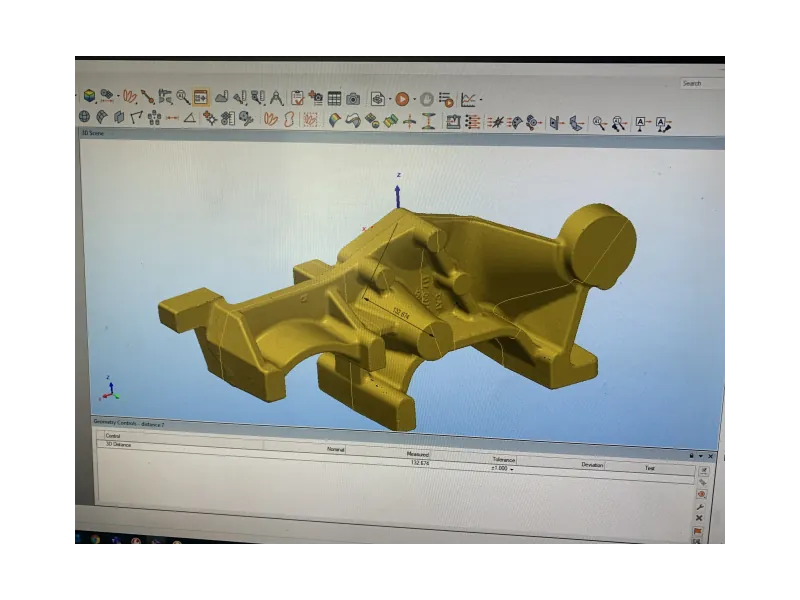Click the gray camera capture icon

click(x=353, y=99)
